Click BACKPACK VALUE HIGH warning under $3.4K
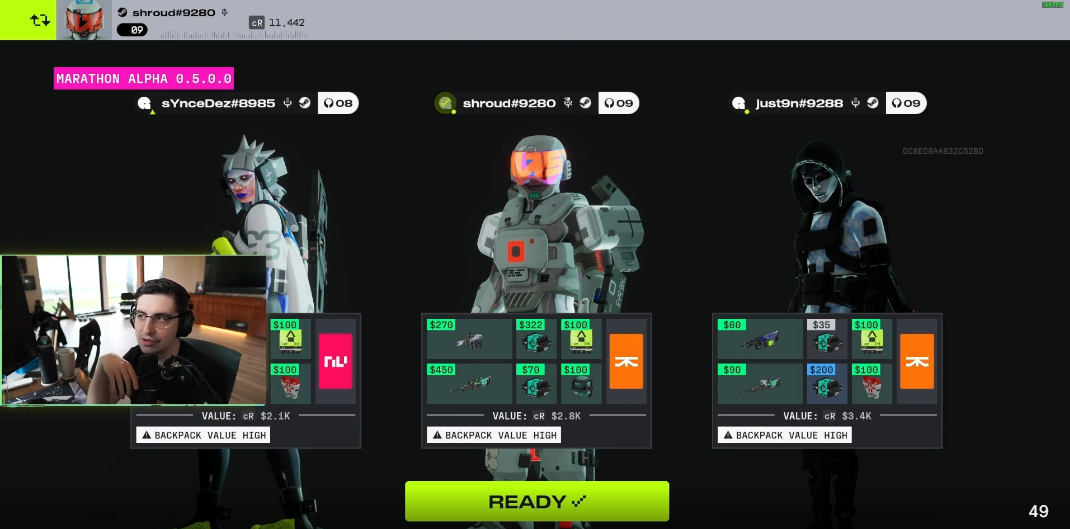The height and width of the screenshot is (529, 1070). coord(785,435)
